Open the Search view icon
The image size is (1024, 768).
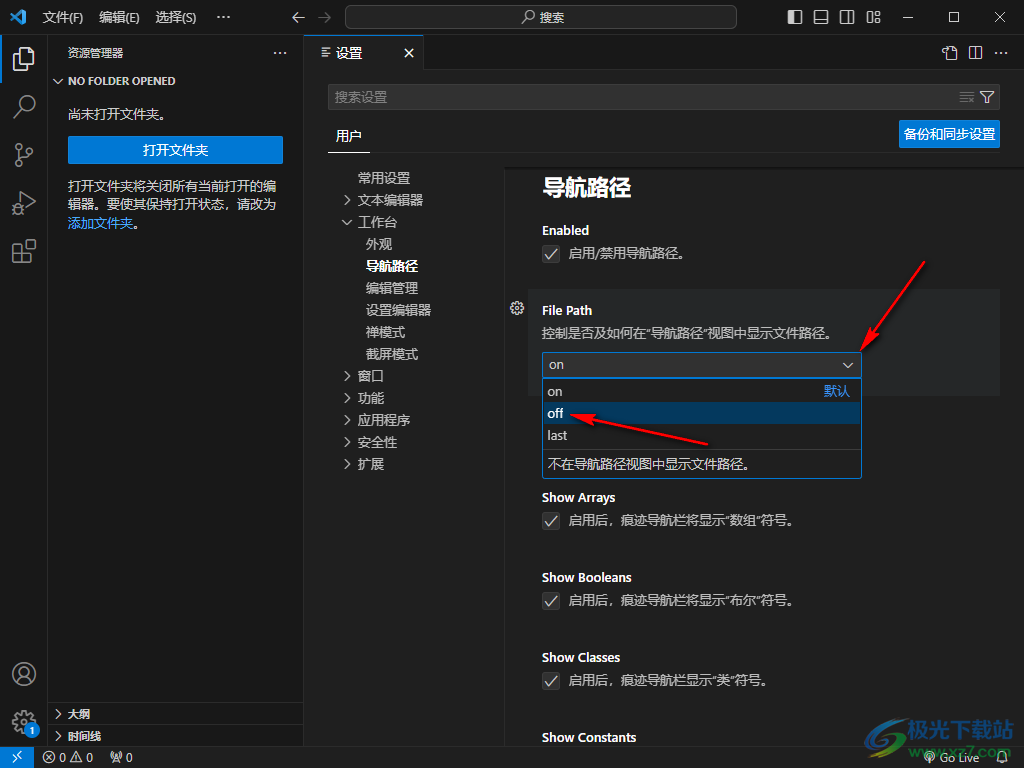(24, 106)
